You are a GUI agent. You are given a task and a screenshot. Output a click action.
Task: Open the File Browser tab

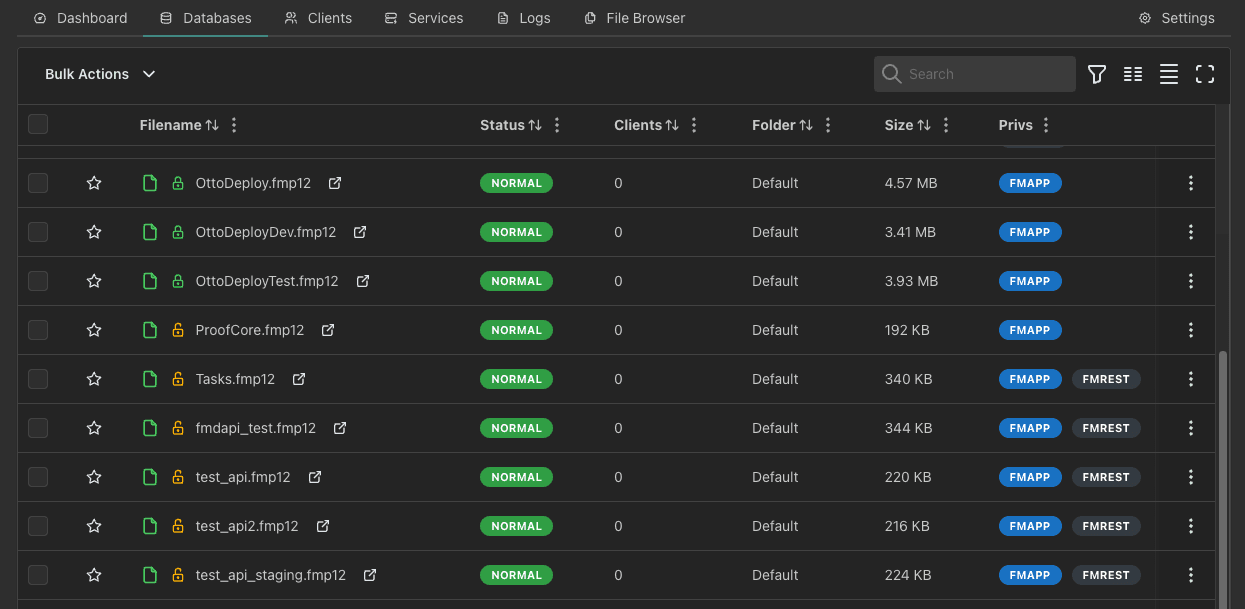click(x=634, y=18)
